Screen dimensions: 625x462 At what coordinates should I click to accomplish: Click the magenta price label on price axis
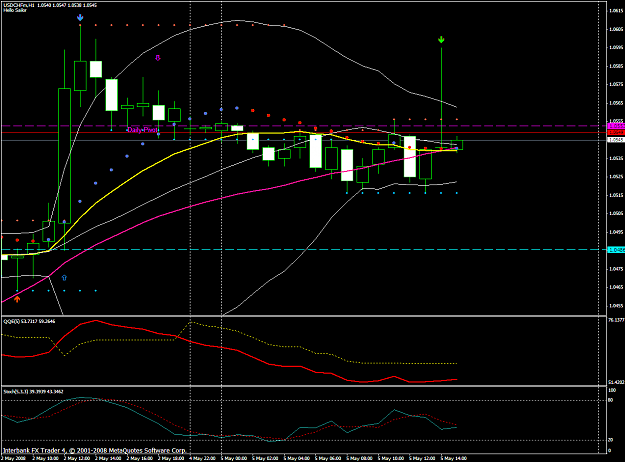(x=616, y=126)
